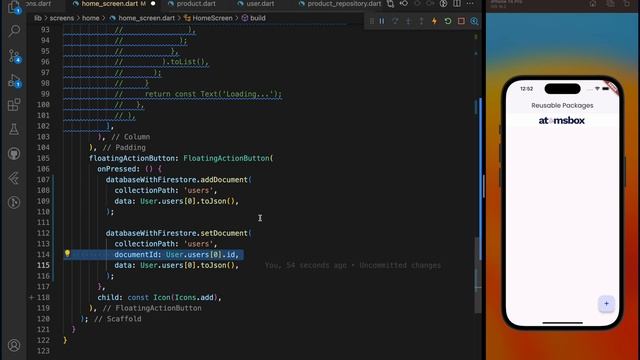Open the Run and Debug view

[14, 80]
